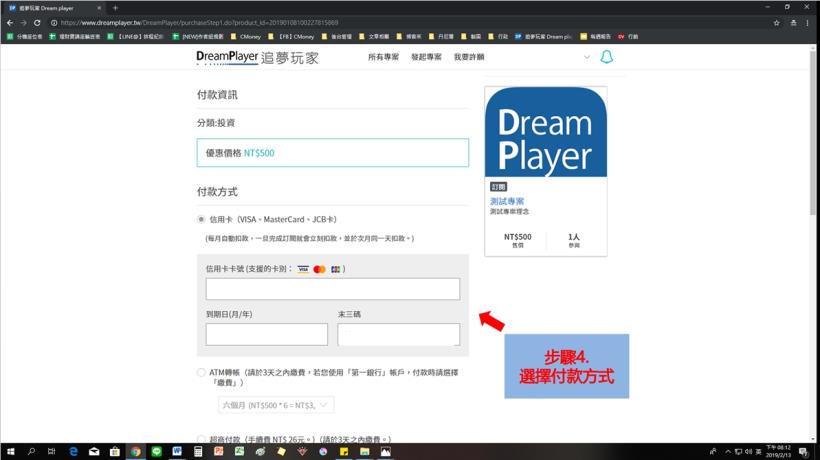Open the 六個月 duration dropdown
Screen dimensions: 820x460
(x=276, y=405)
